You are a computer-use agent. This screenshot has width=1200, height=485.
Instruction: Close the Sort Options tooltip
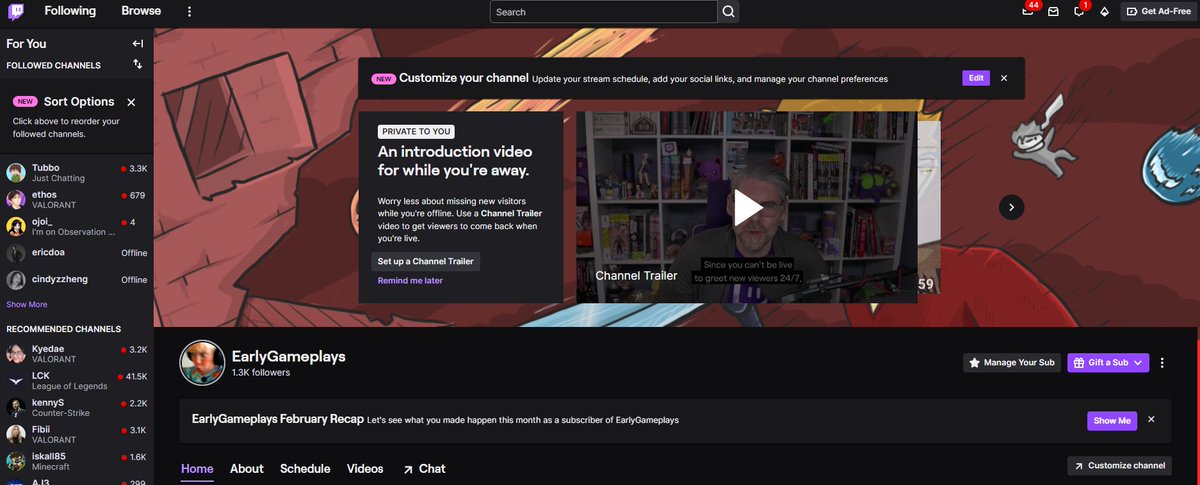coord(131,102)
